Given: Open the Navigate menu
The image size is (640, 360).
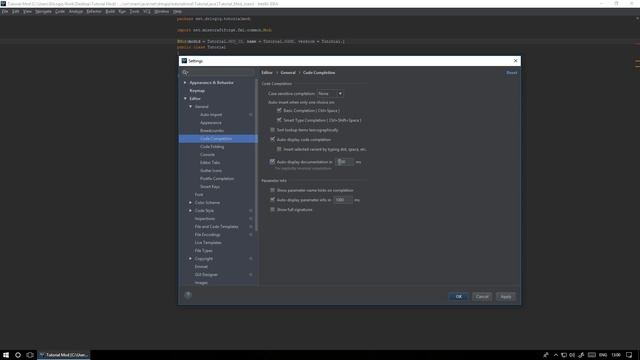Looking at the screenshot, I should 43,11.
